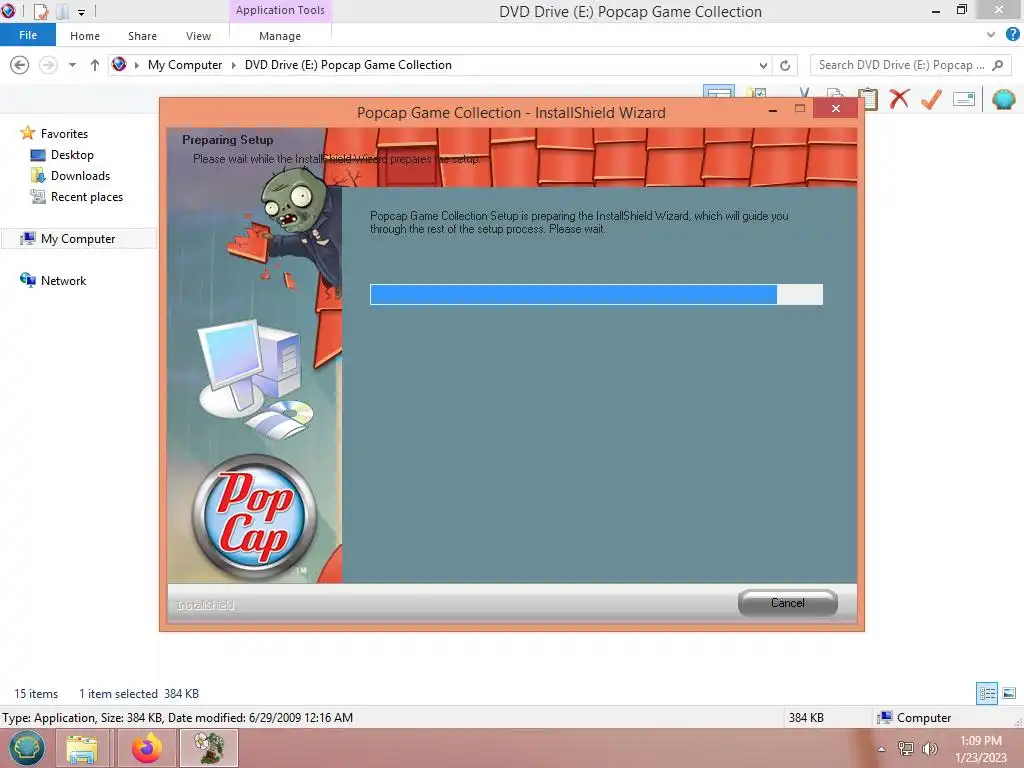Select Desktop under Favorites
1024x768 pixels.
[x=72, y=155]
